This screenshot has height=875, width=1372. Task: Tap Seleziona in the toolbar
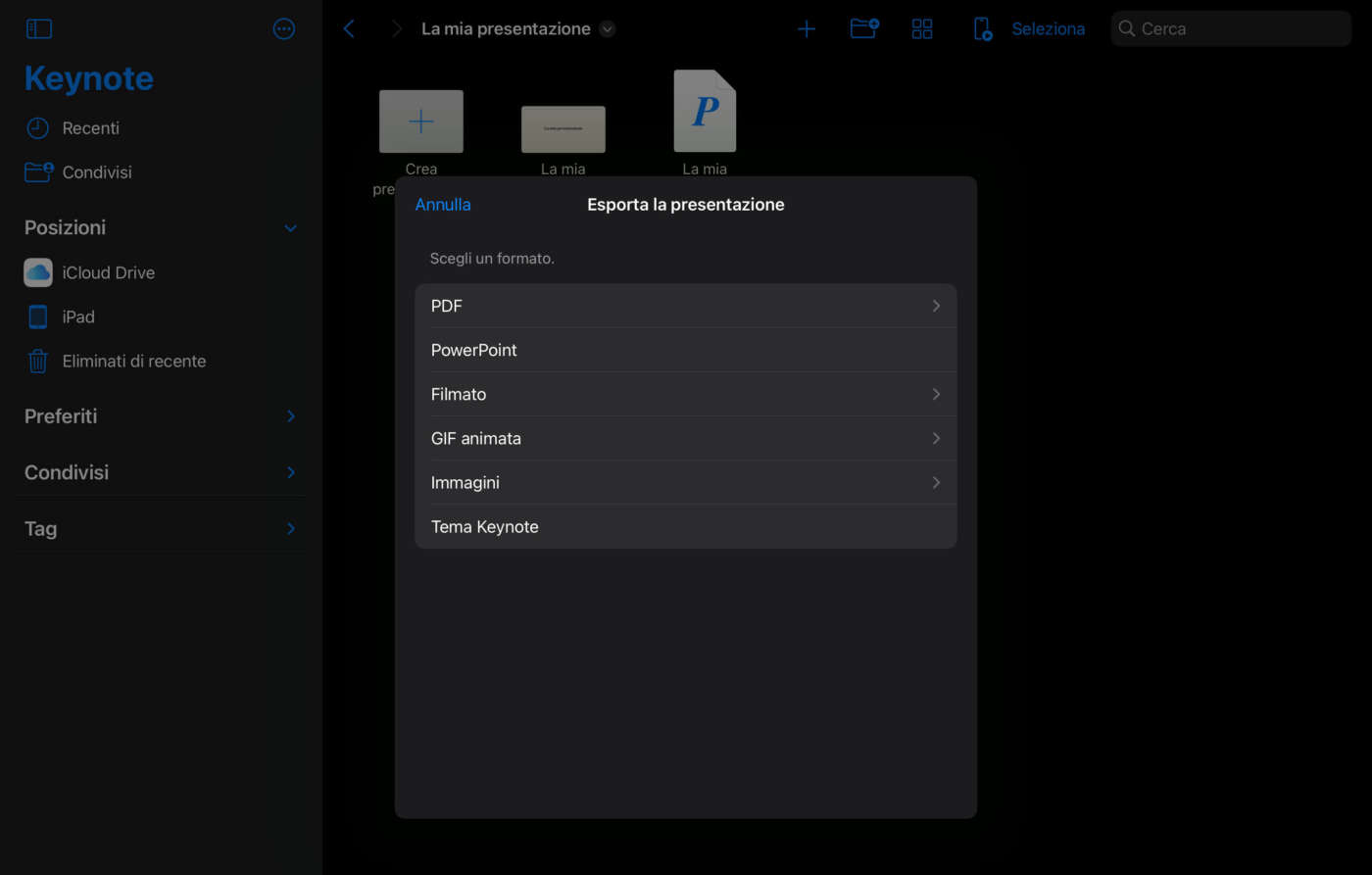tap(1049, 29)
